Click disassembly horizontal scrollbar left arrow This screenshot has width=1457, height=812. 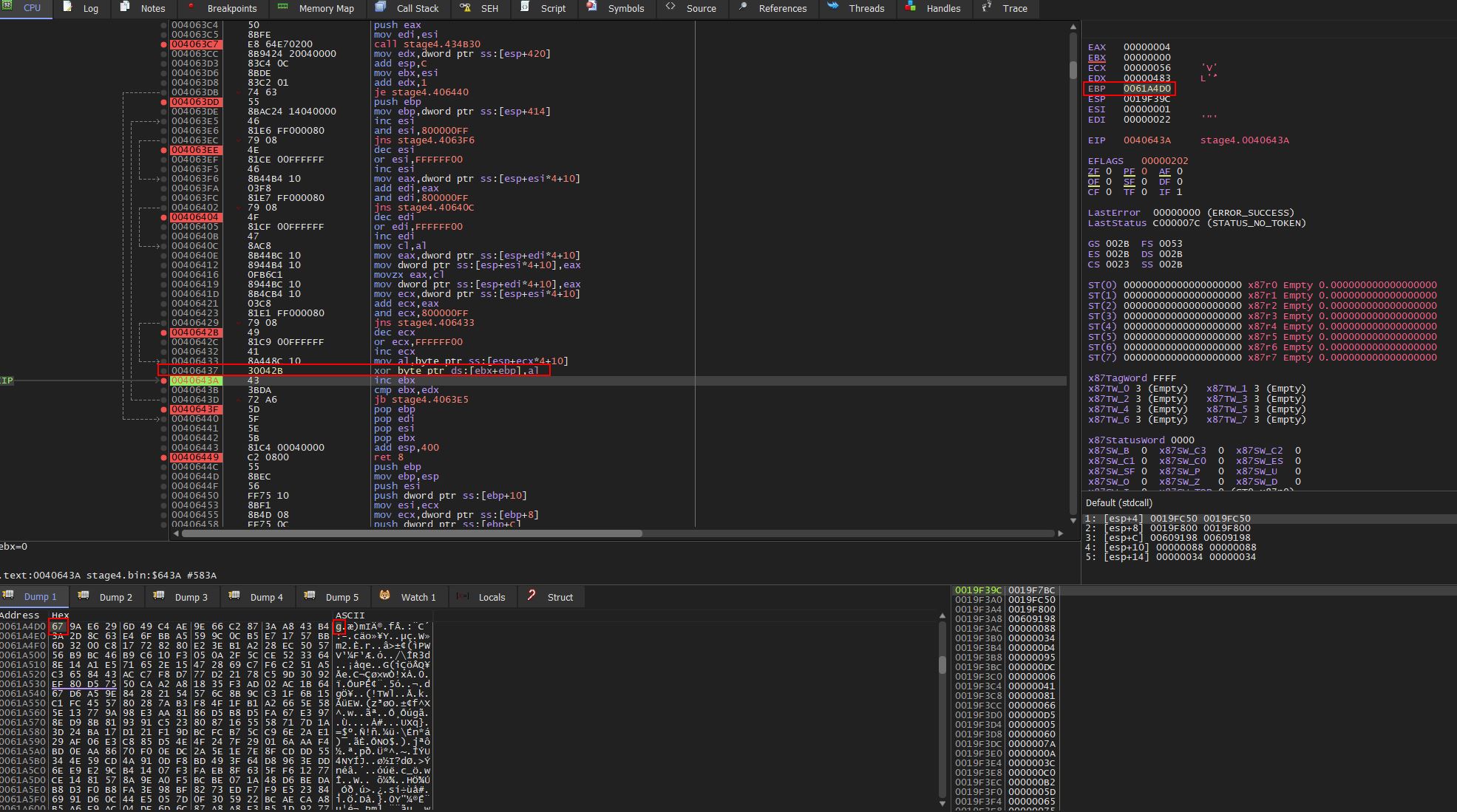point(175,533)
